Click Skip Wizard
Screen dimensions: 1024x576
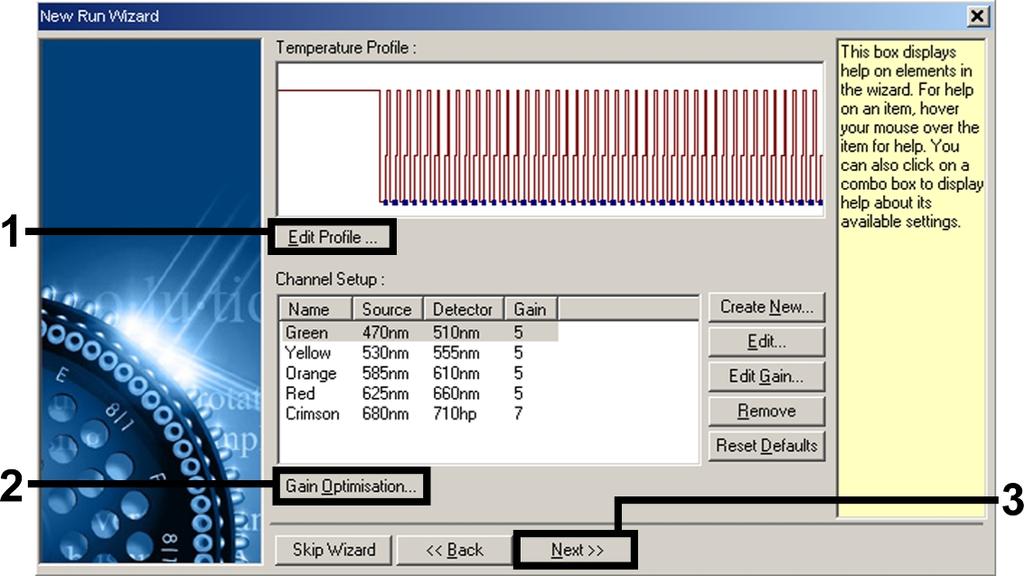tap(334, 550)
